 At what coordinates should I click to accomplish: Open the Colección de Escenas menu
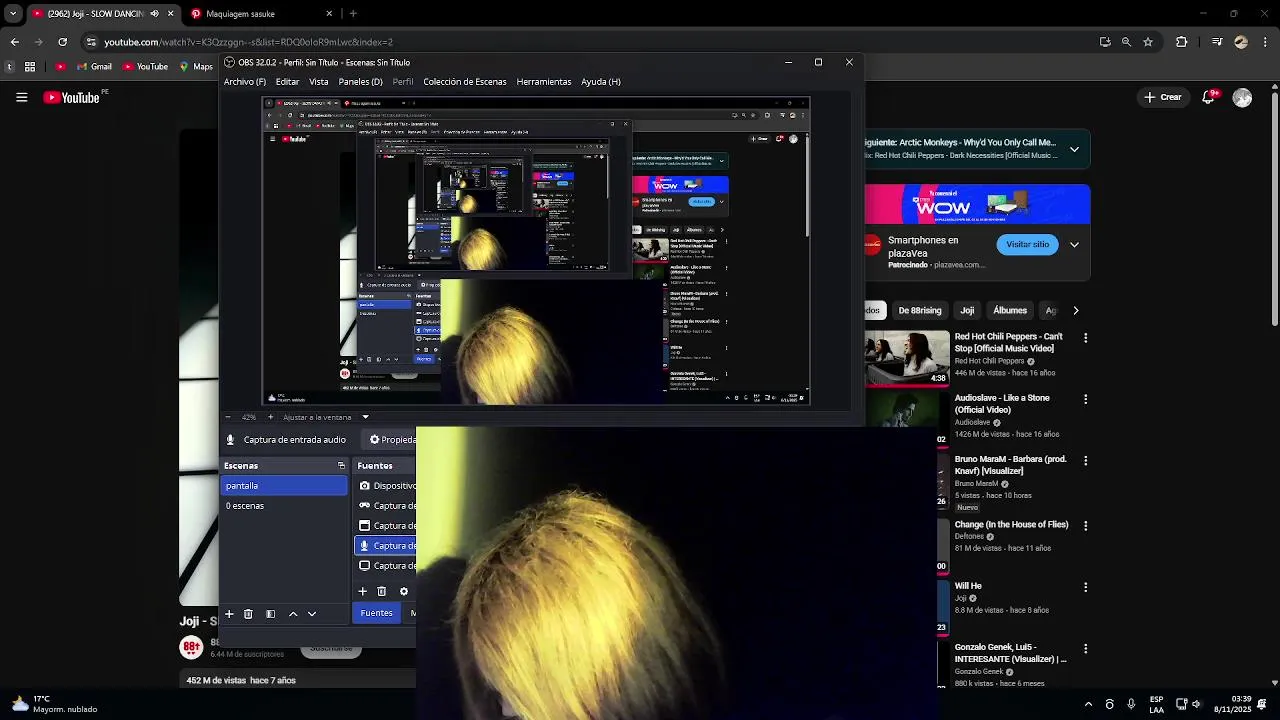point(465,82)
